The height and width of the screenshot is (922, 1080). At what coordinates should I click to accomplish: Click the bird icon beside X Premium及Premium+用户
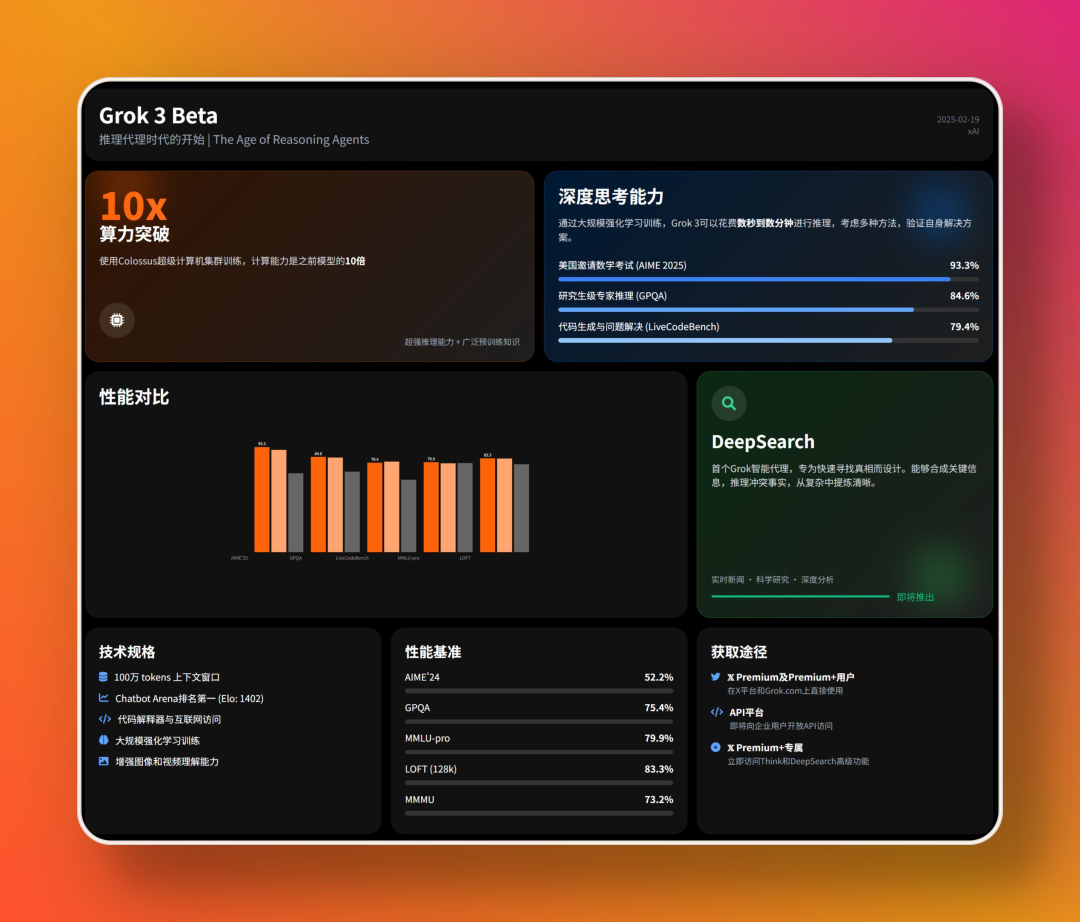coord(716,677)
